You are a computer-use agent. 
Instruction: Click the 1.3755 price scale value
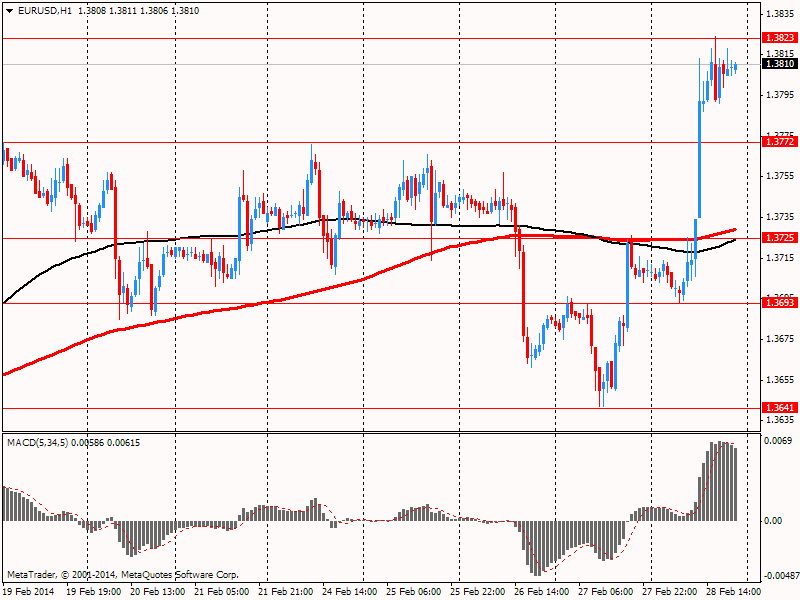[x=781, y=176]
